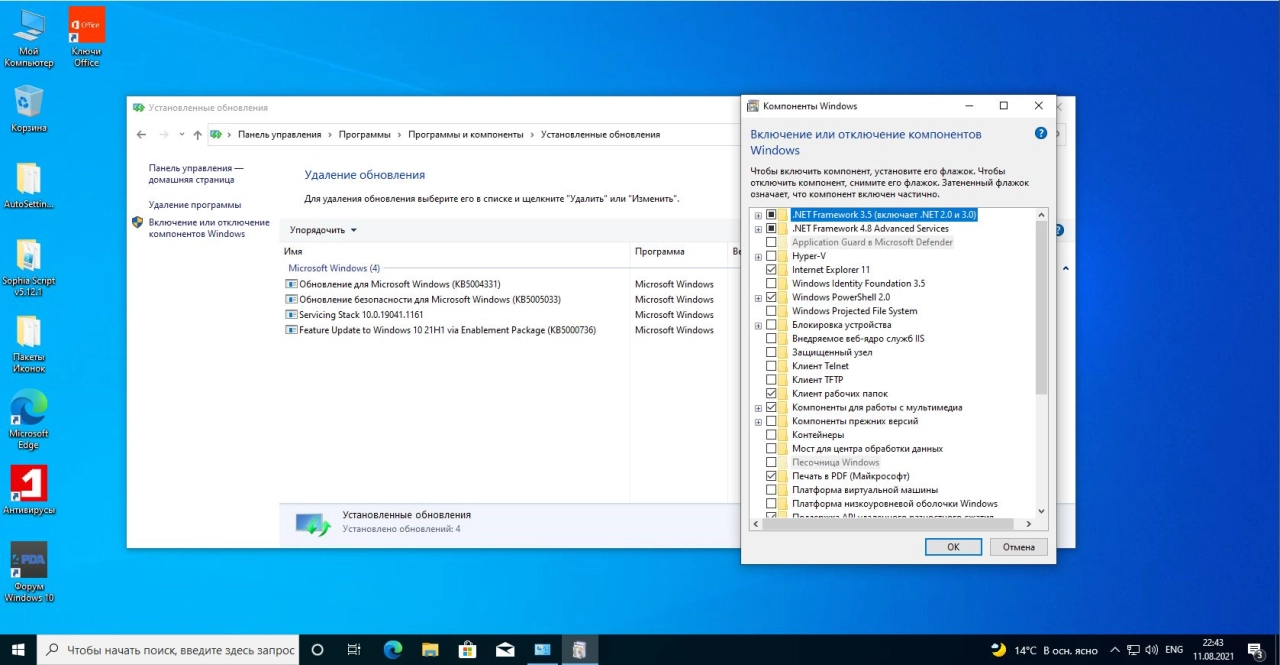Open the Антивирусы desktop shortcut

click(x=29, y=491)
